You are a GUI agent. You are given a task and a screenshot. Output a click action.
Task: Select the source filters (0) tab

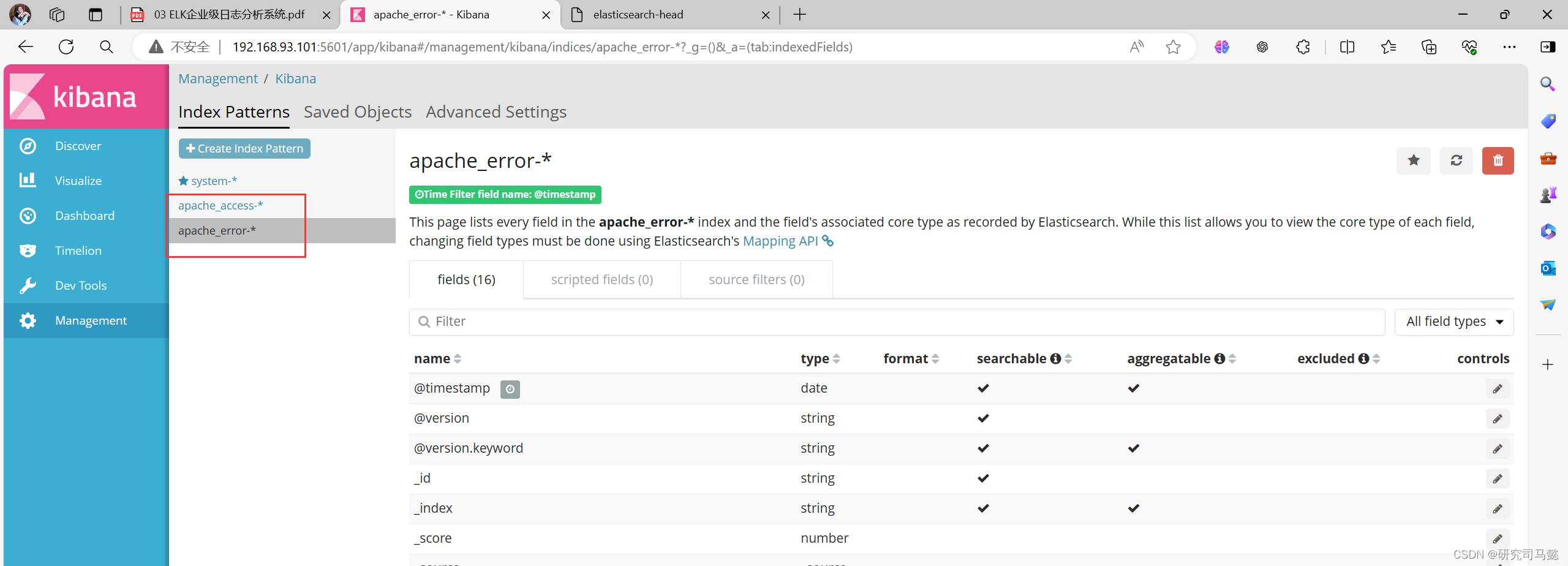coord(756,280)
